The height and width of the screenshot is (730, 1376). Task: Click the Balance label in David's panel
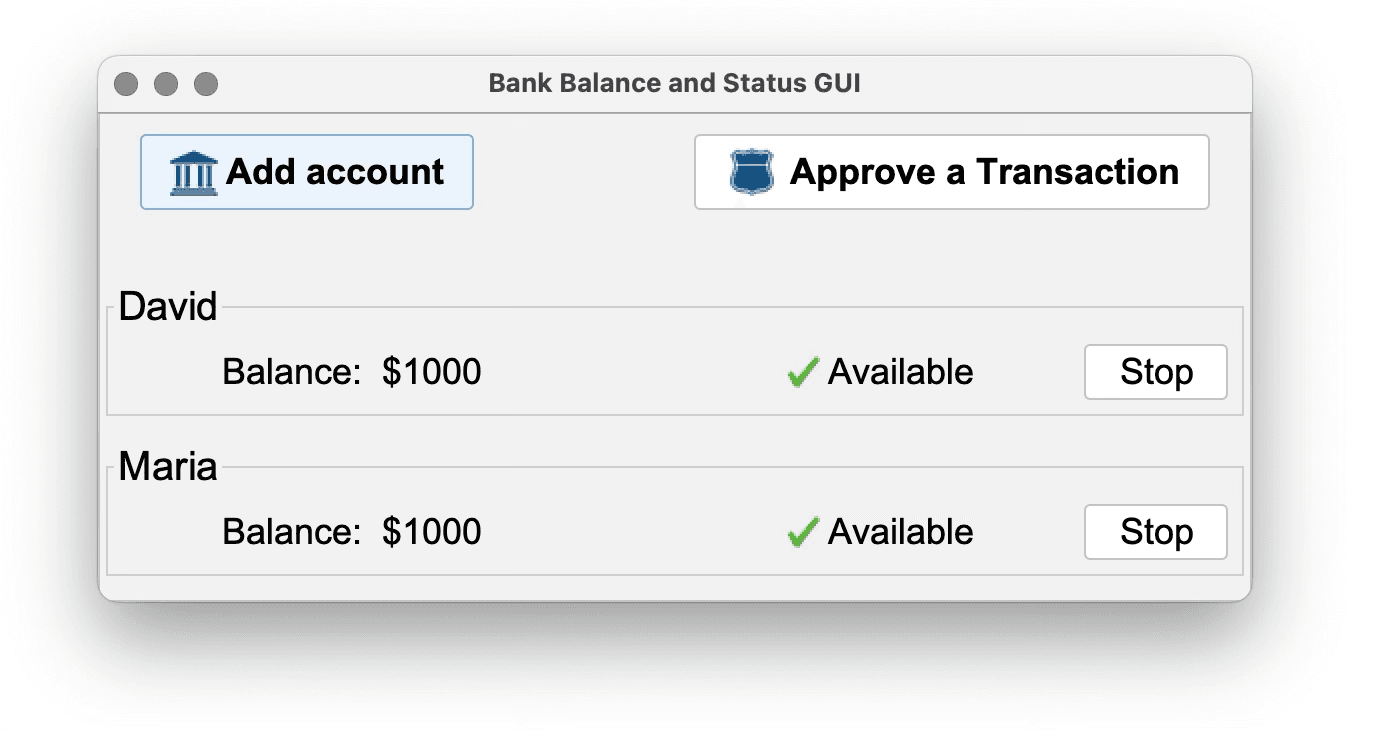pyautogui.click(x=290, y=372)
